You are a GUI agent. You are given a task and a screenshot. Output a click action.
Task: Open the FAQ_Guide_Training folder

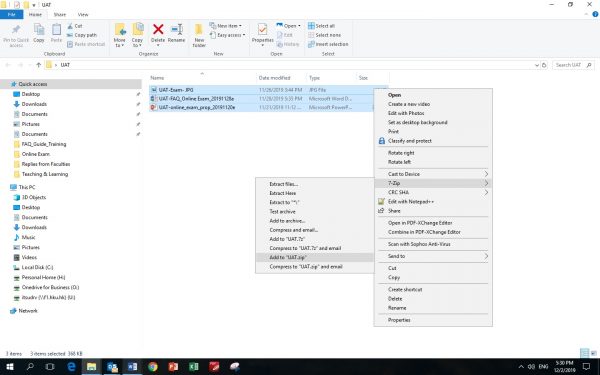point(44,144)
